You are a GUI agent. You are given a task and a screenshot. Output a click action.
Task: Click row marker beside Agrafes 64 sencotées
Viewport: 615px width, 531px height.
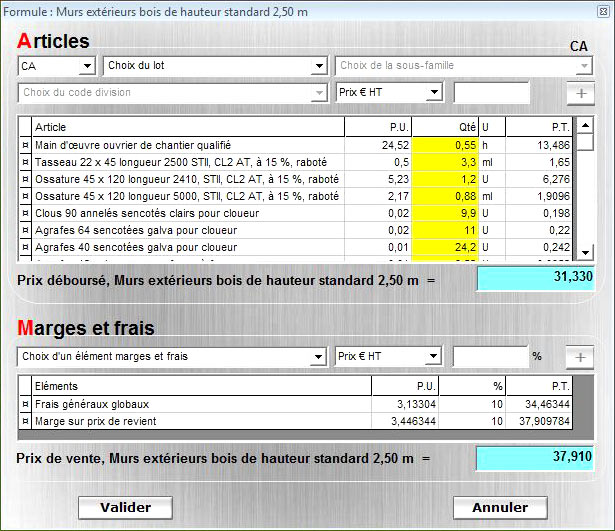click(25, 230)
